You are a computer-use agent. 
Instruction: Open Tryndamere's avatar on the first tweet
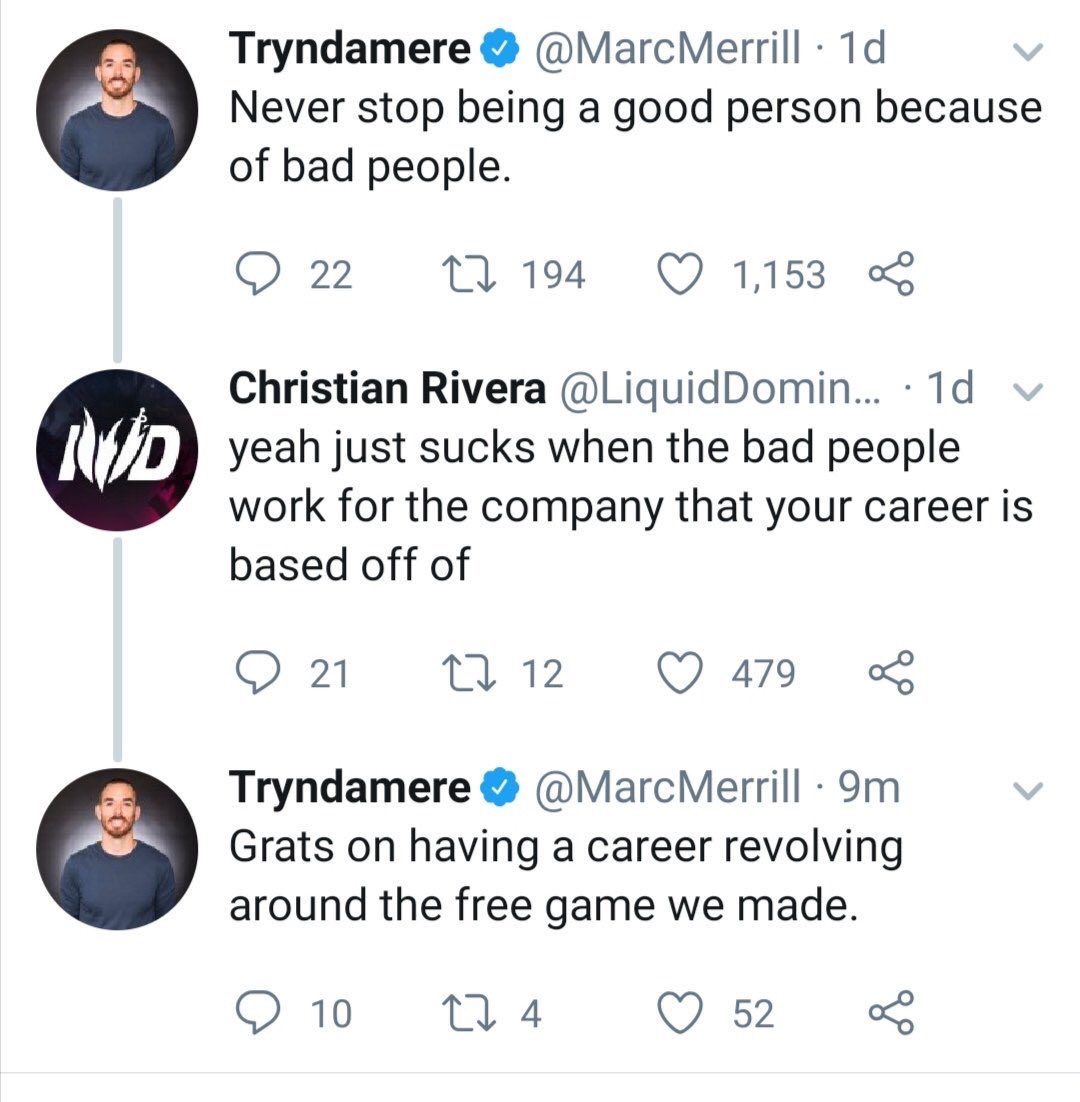(117, 110)
